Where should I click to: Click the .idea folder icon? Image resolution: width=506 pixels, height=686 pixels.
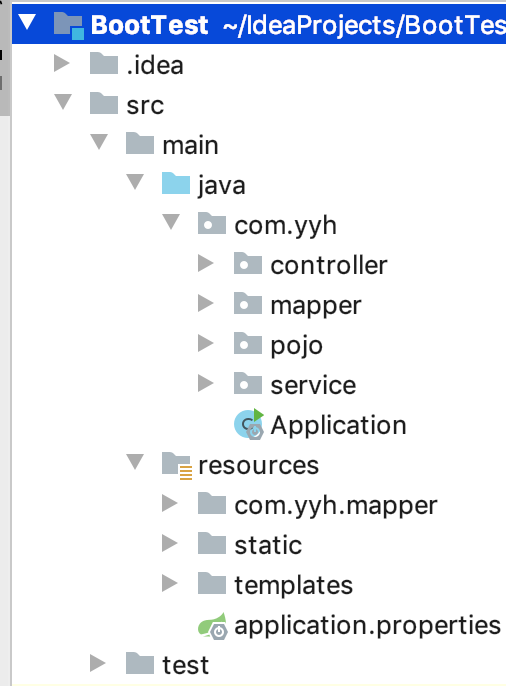(104, 63)
